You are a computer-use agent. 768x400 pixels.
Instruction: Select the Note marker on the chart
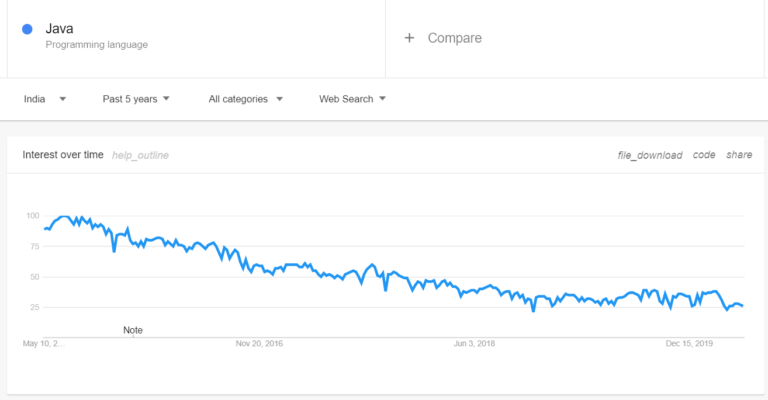coord(133,330)
